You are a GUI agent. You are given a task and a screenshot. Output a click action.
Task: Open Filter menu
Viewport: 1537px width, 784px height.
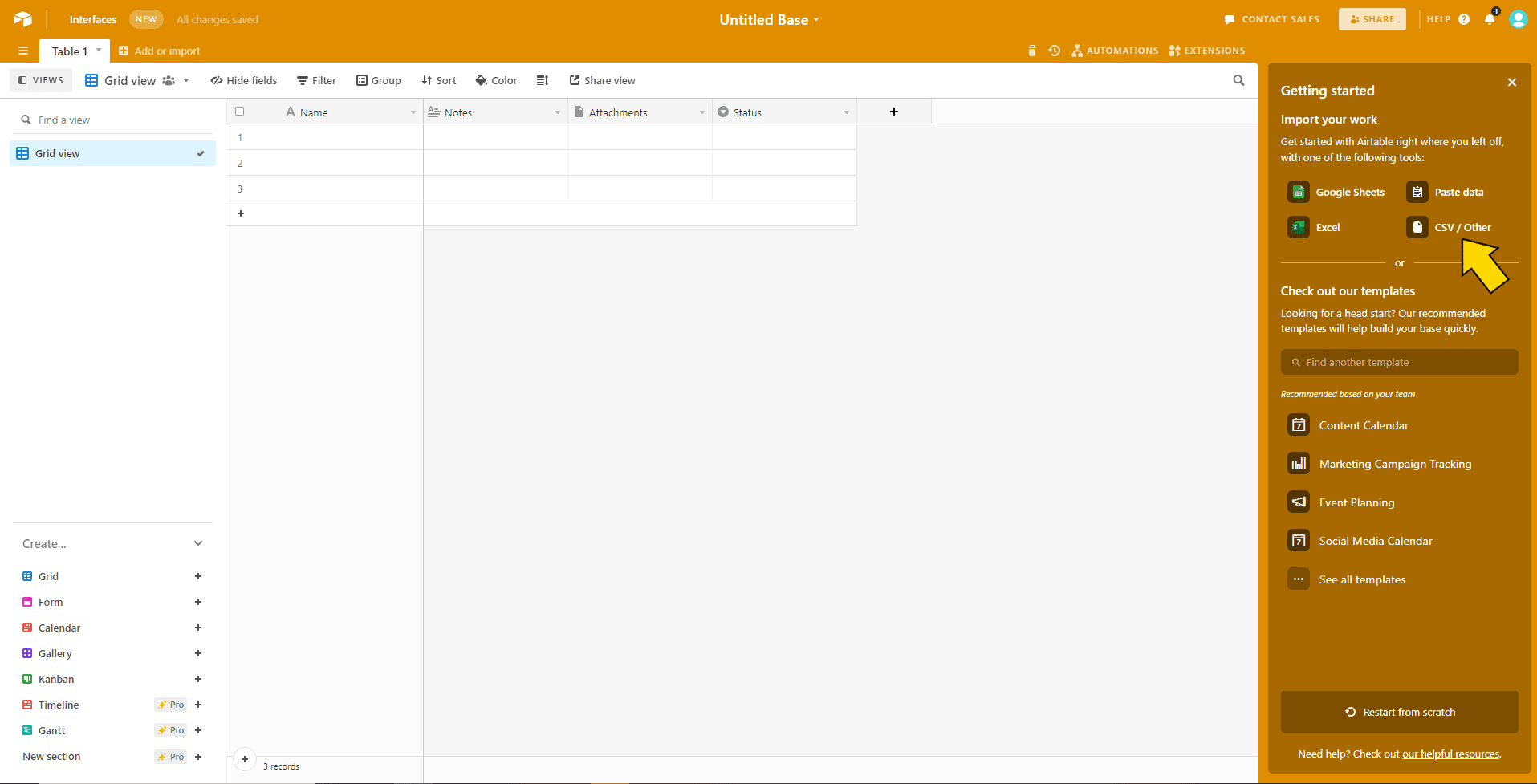click(317, 80)
